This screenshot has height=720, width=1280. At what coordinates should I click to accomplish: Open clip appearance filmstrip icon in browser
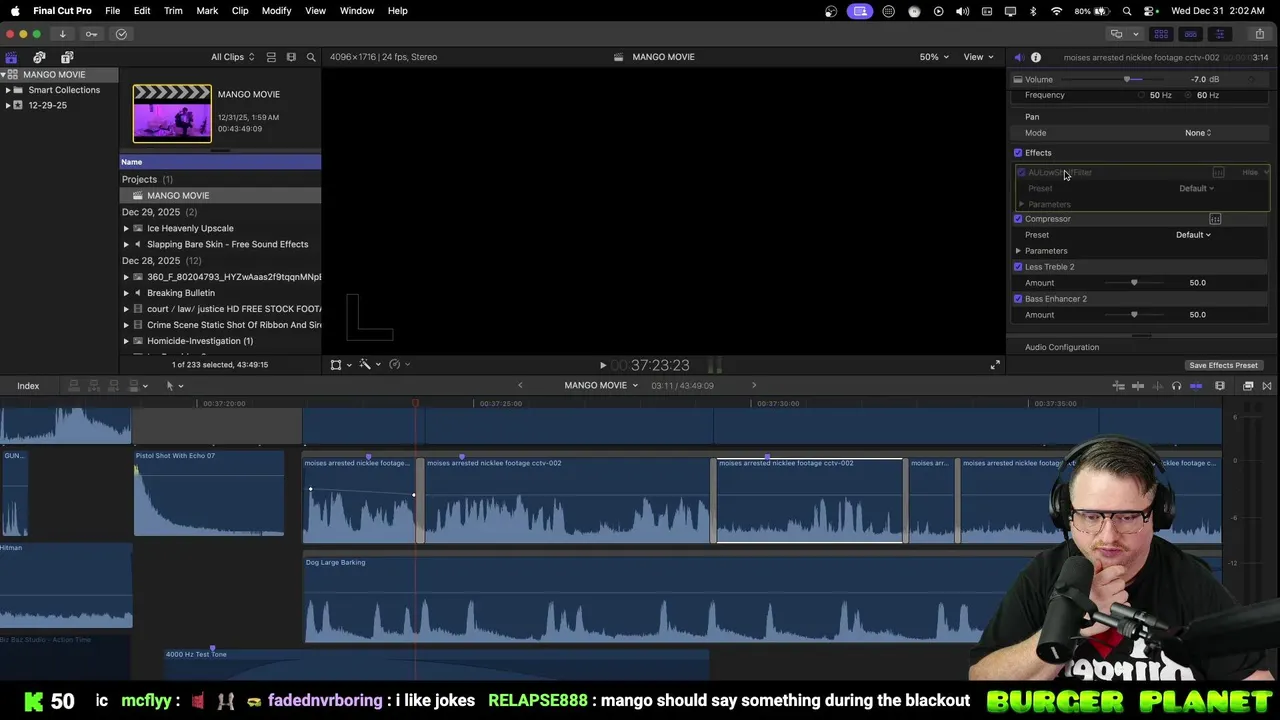coord(291,57)
